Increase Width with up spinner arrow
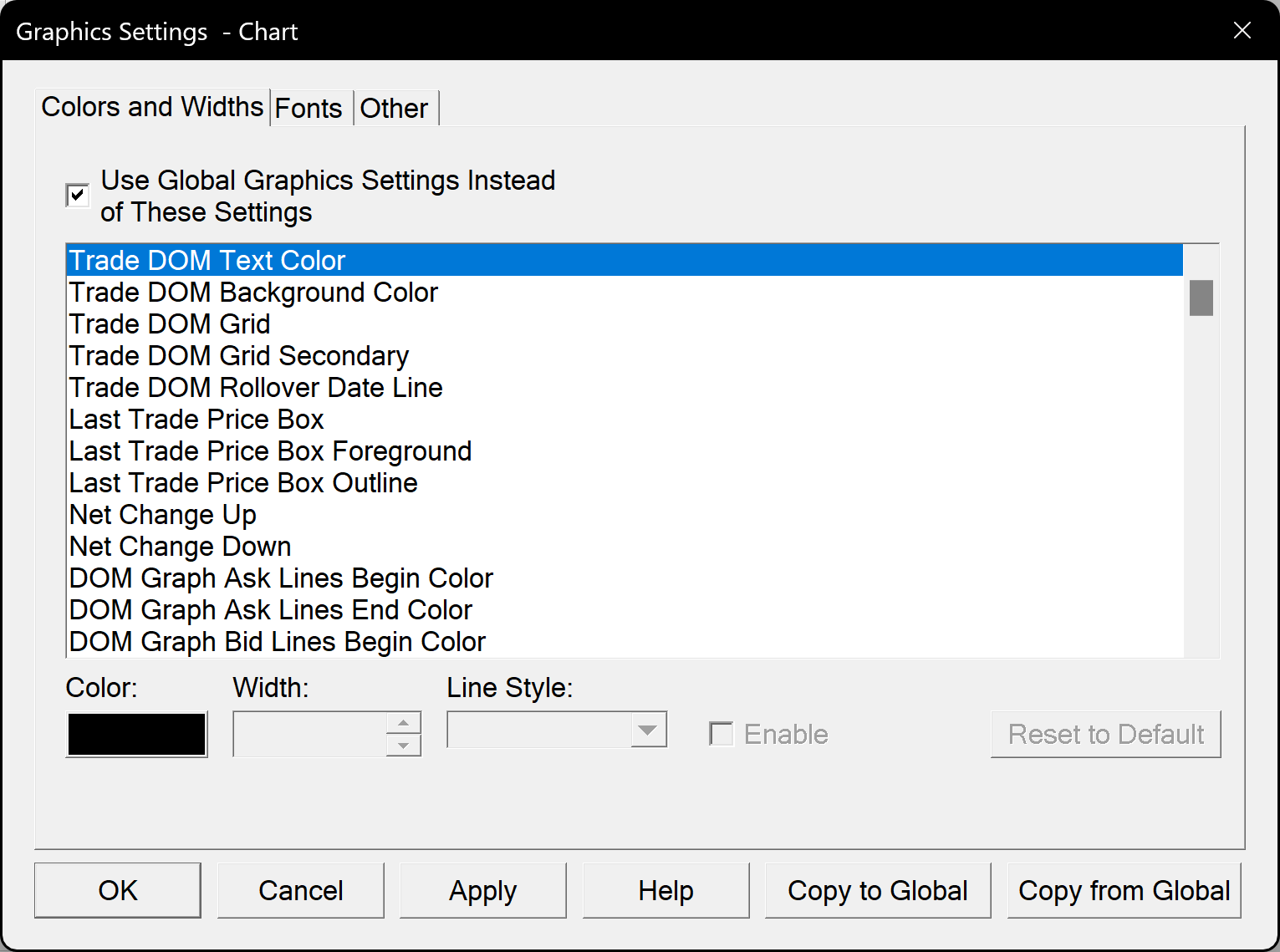 coord(404,723)
